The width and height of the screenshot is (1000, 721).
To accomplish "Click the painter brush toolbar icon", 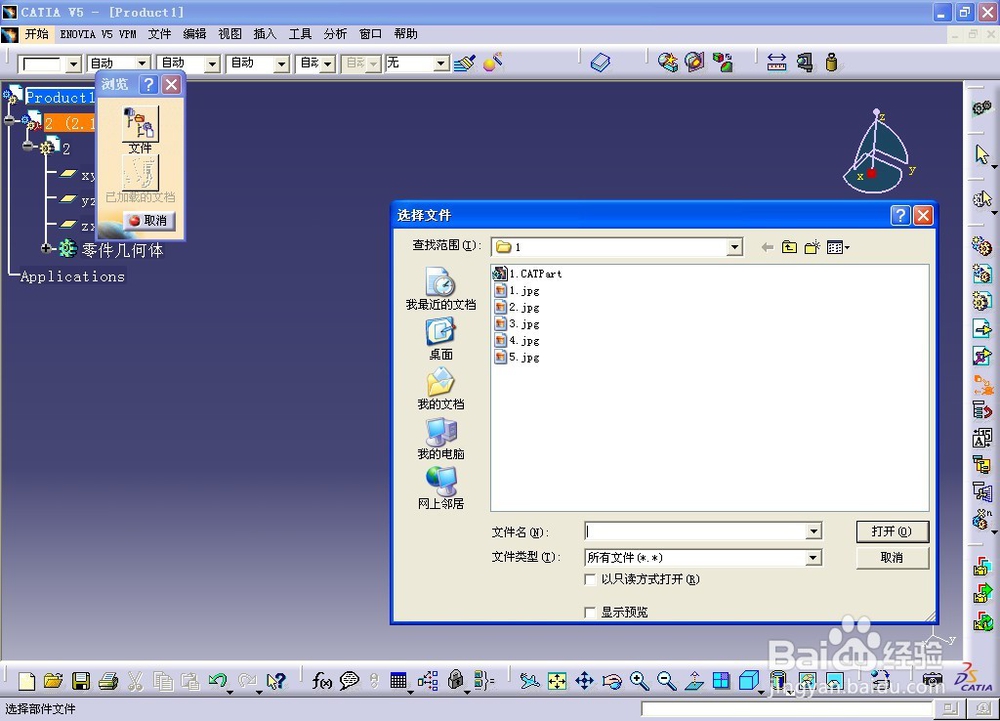I will [465, 62].
